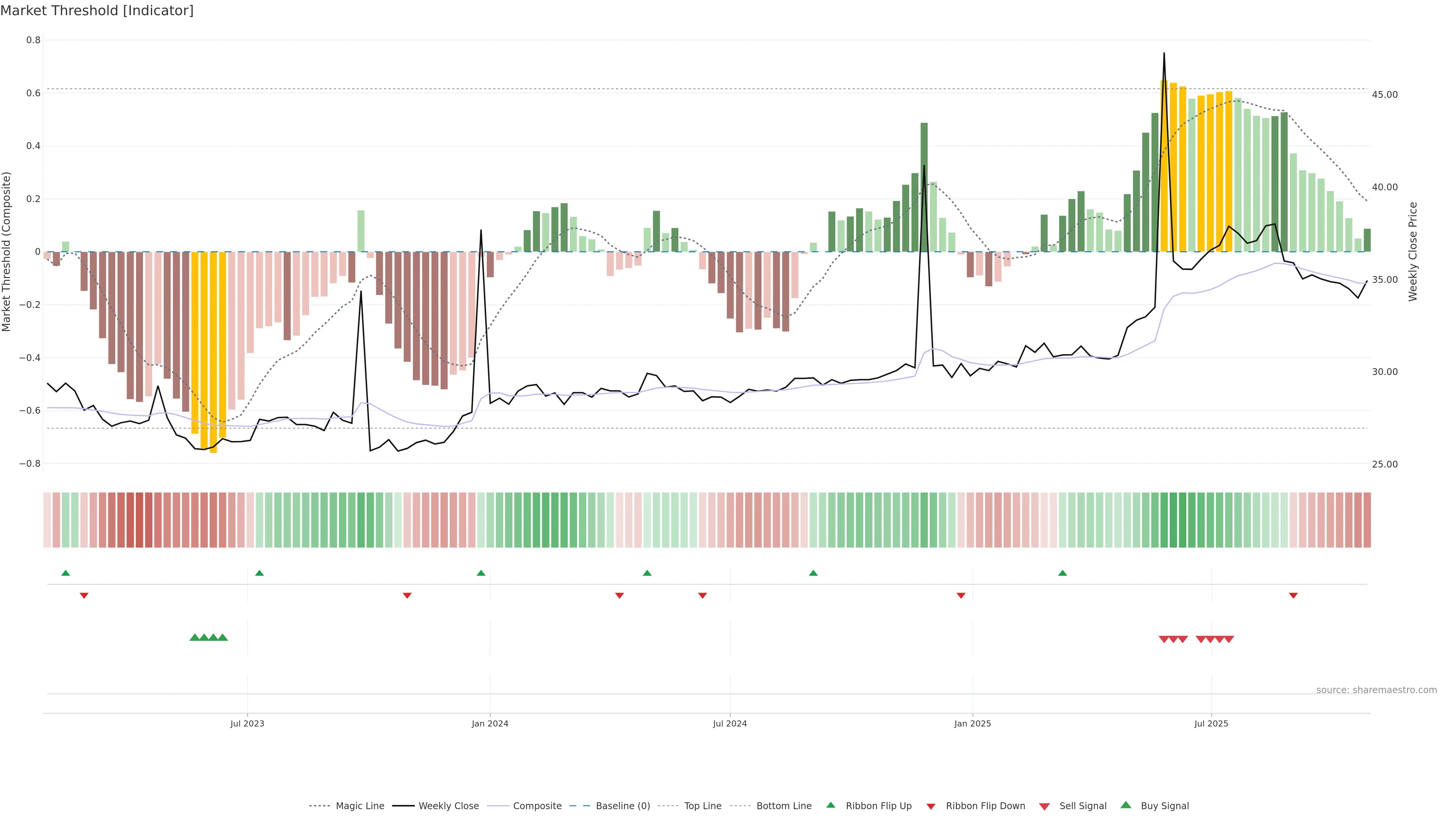Click the darkest red cell in ribbon heatmap
1456x819 pixels.
pos(139,520)
